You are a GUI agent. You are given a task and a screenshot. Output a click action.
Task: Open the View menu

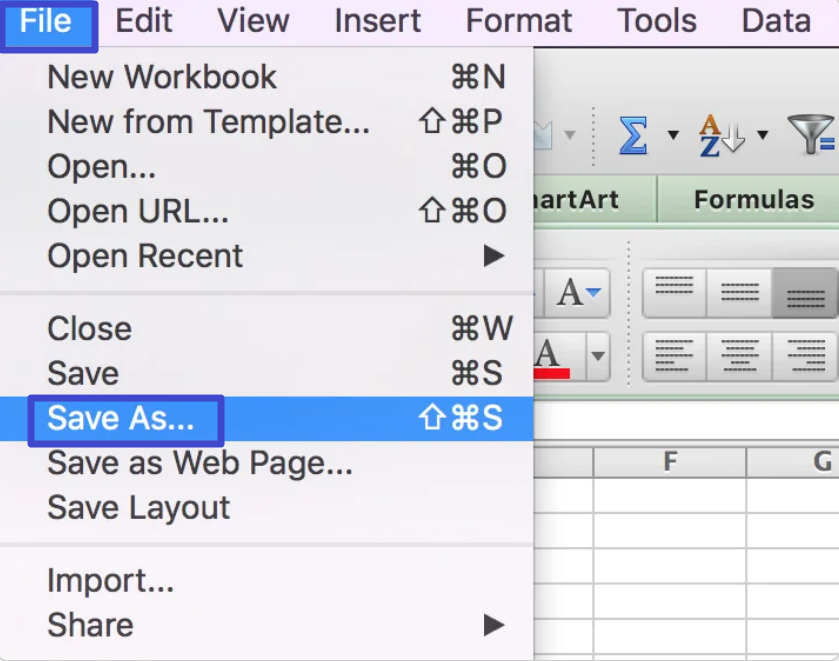(253, 21)
